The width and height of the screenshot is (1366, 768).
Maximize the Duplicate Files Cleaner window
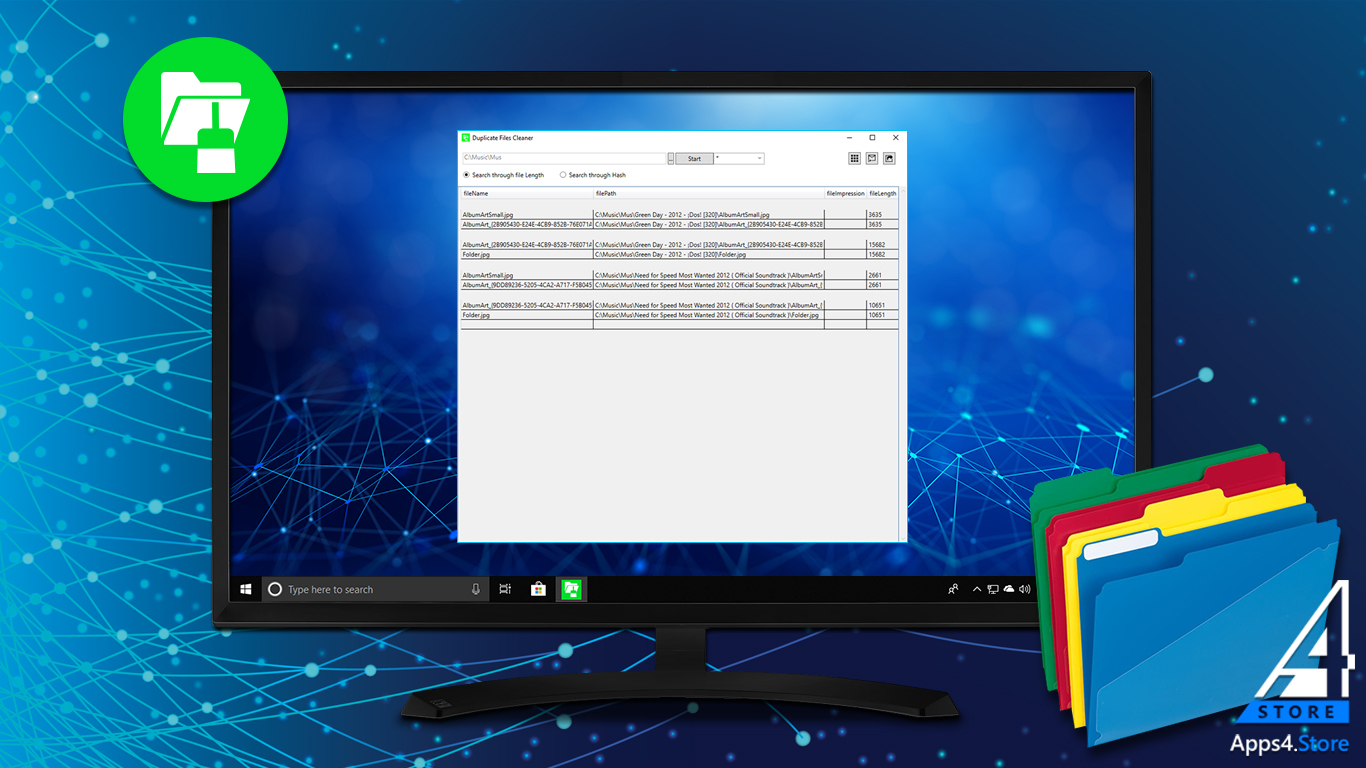(x=872, y=137)
